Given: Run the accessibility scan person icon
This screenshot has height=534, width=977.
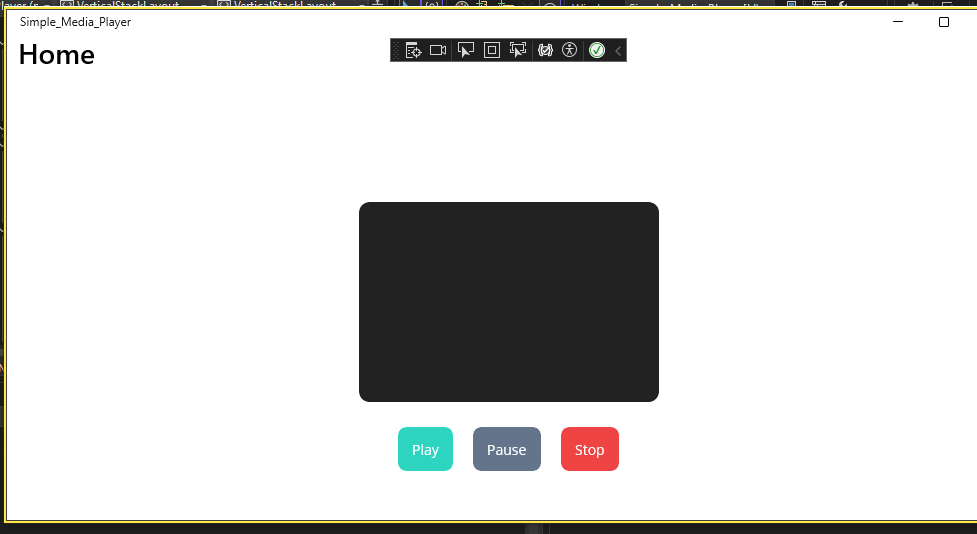Looking at the screenshot, I should pyautogui.click(x=570, y=50).
